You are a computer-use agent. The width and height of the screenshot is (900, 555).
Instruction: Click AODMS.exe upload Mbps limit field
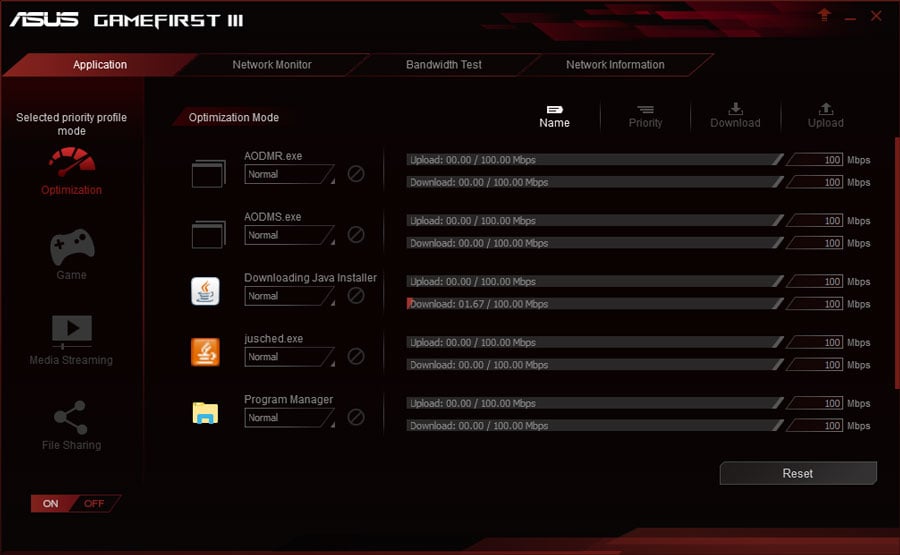pyautogui.click(x=815, y=220)
